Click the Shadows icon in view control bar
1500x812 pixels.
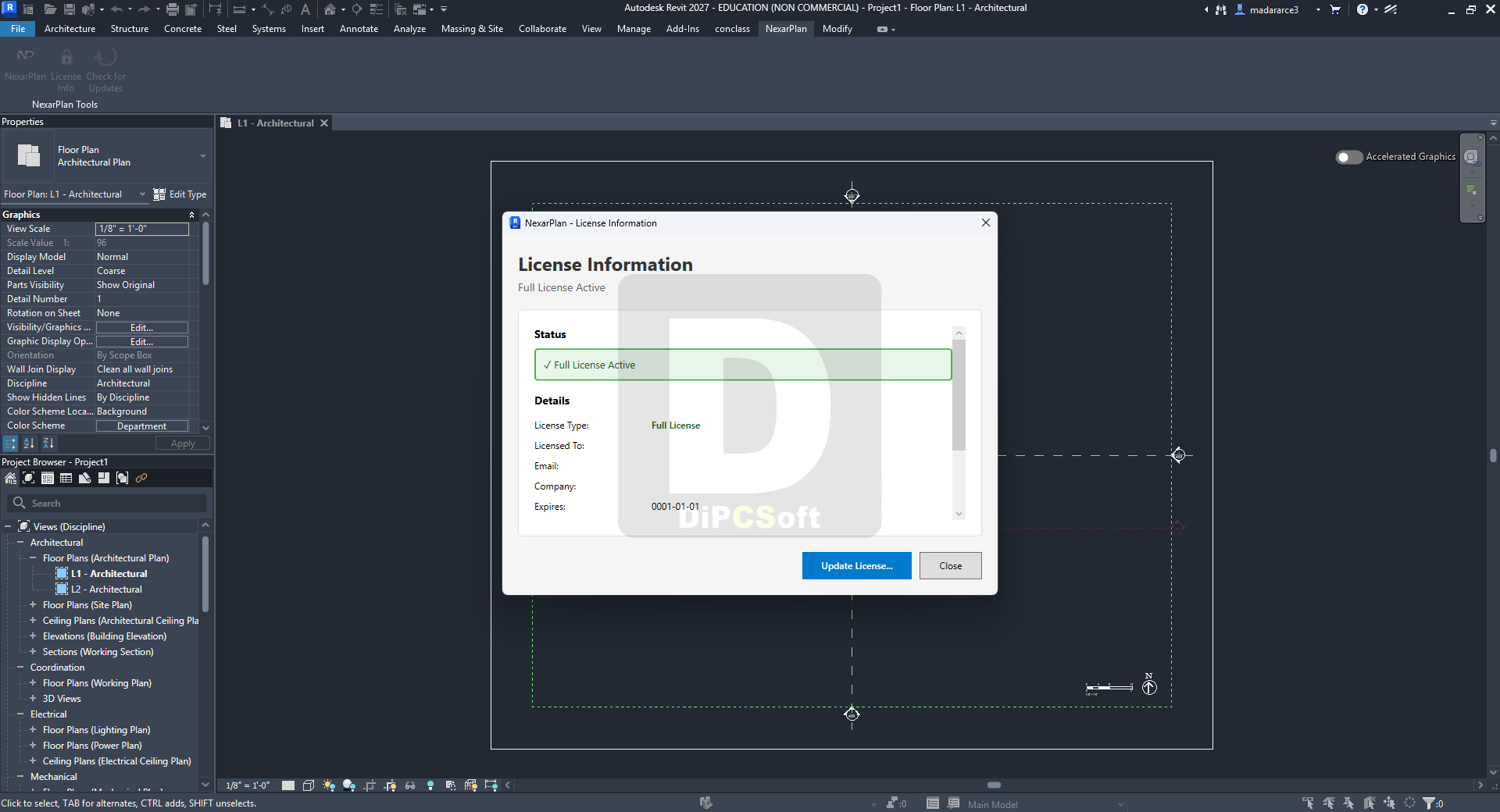point(349,785)
